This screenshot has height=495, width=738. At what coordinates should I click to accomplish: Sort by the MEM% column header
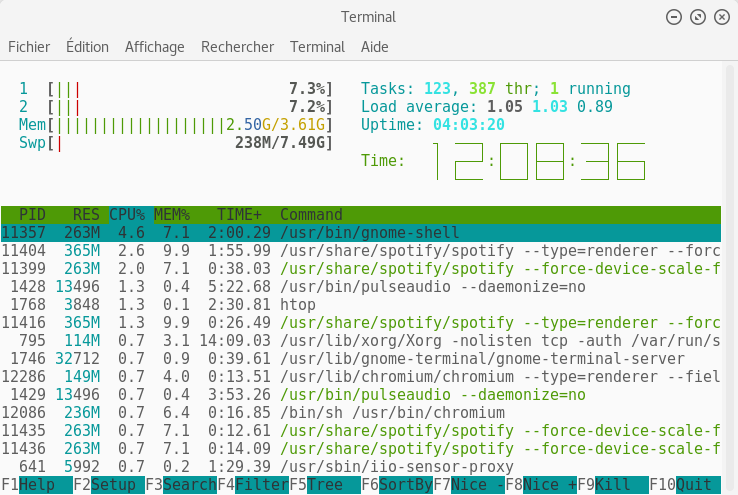171,215
